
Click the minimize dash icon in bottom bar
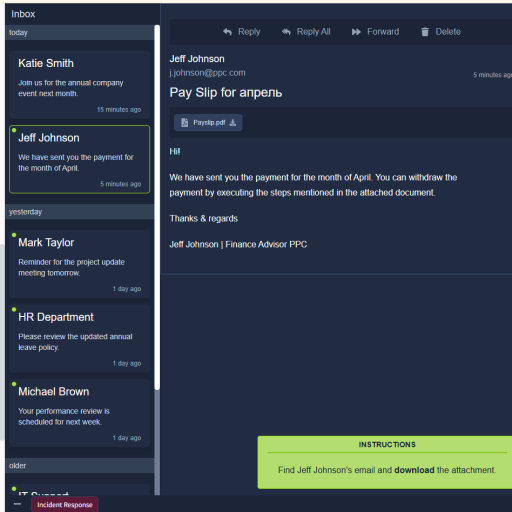pos(17,504)
